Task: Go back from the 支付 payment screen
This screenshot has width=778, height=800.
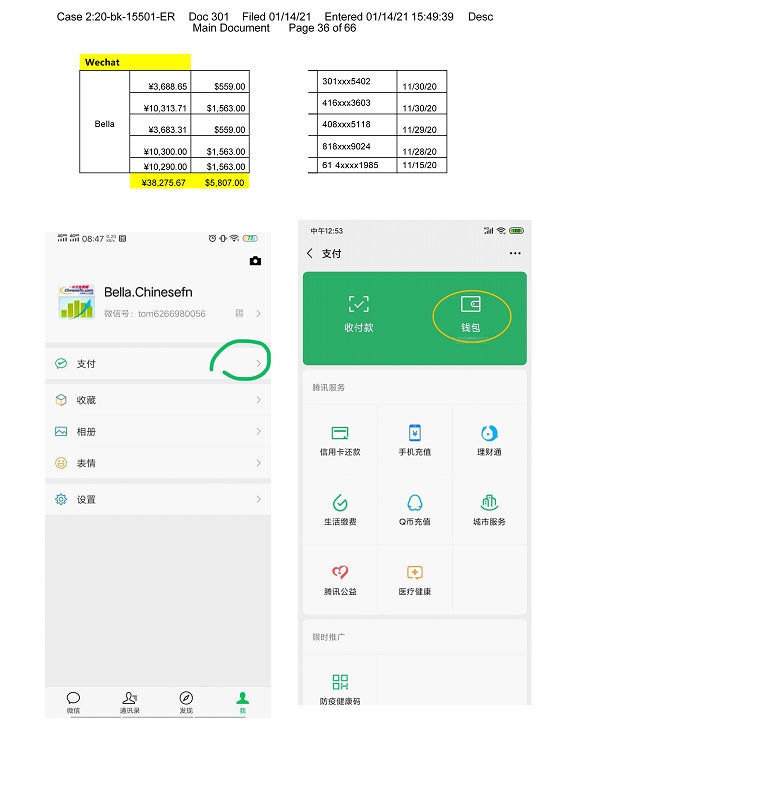Action: tap(310, 253)
